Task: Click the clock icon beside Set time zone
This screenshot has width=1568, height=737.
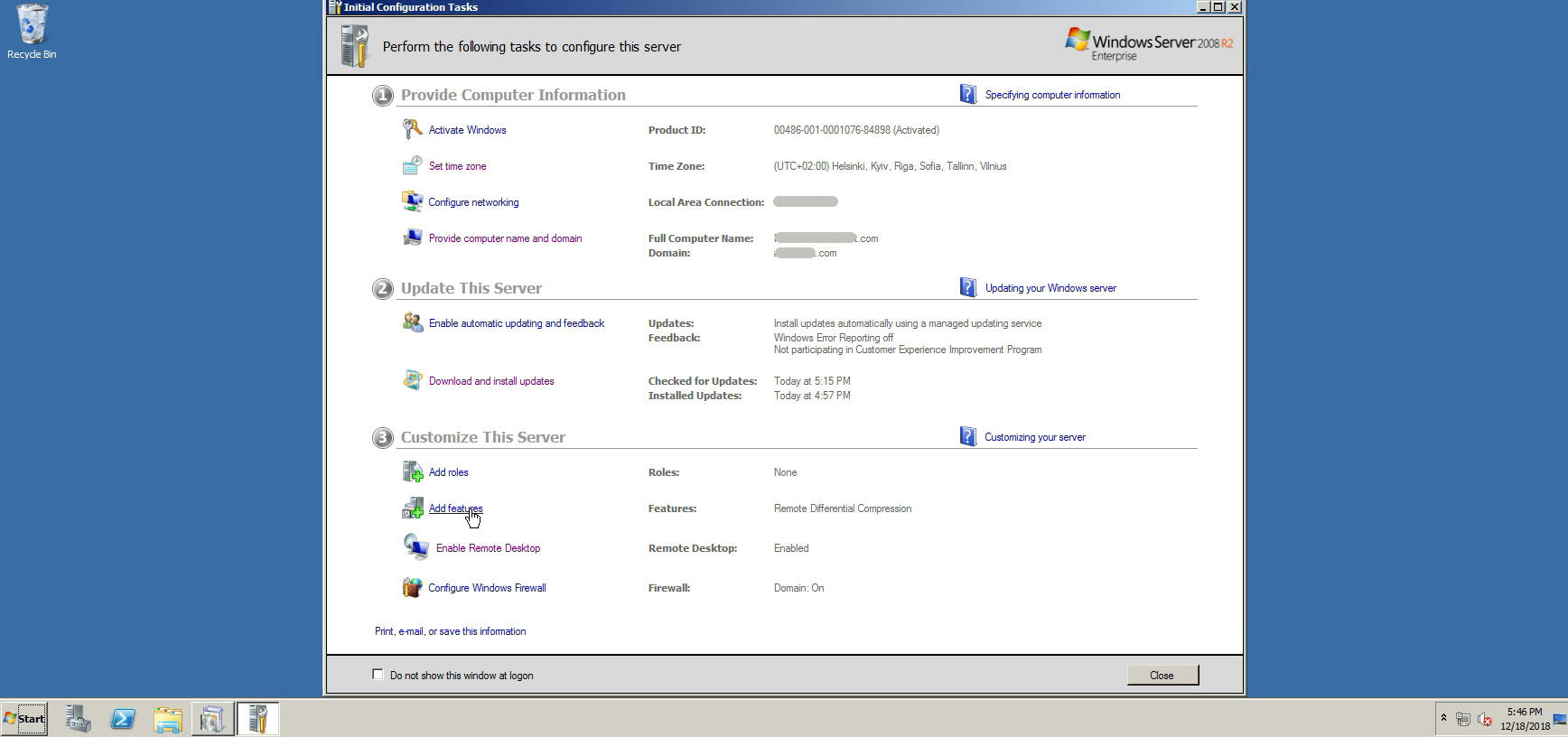Action: pyautogui.click(x=412, y=165)
